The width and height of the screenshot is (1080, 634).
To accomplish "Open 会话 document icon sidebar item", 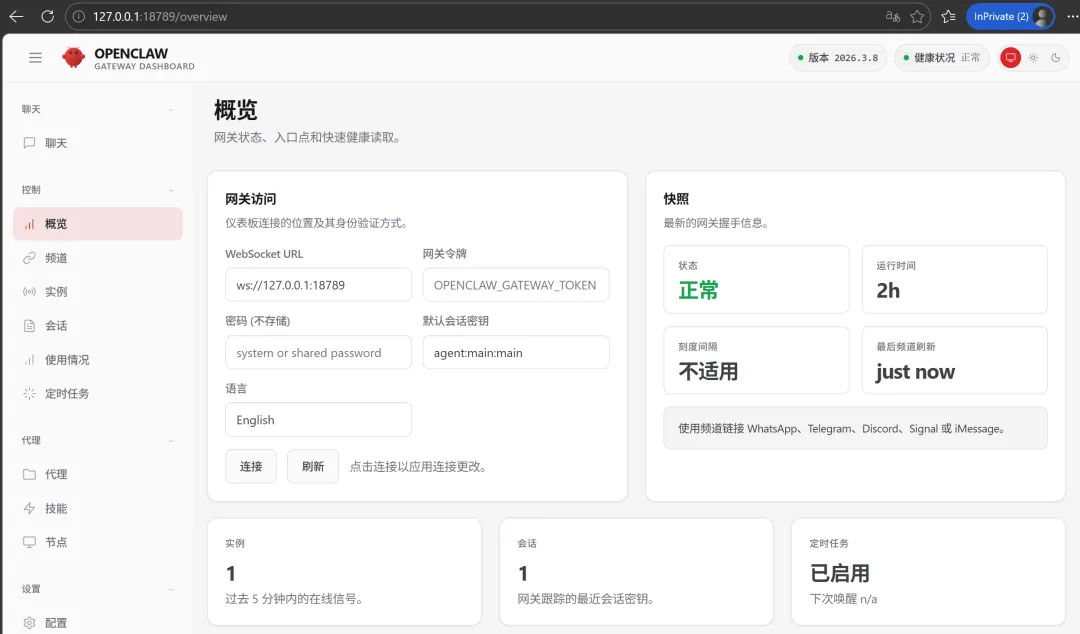I will (98, 325).
